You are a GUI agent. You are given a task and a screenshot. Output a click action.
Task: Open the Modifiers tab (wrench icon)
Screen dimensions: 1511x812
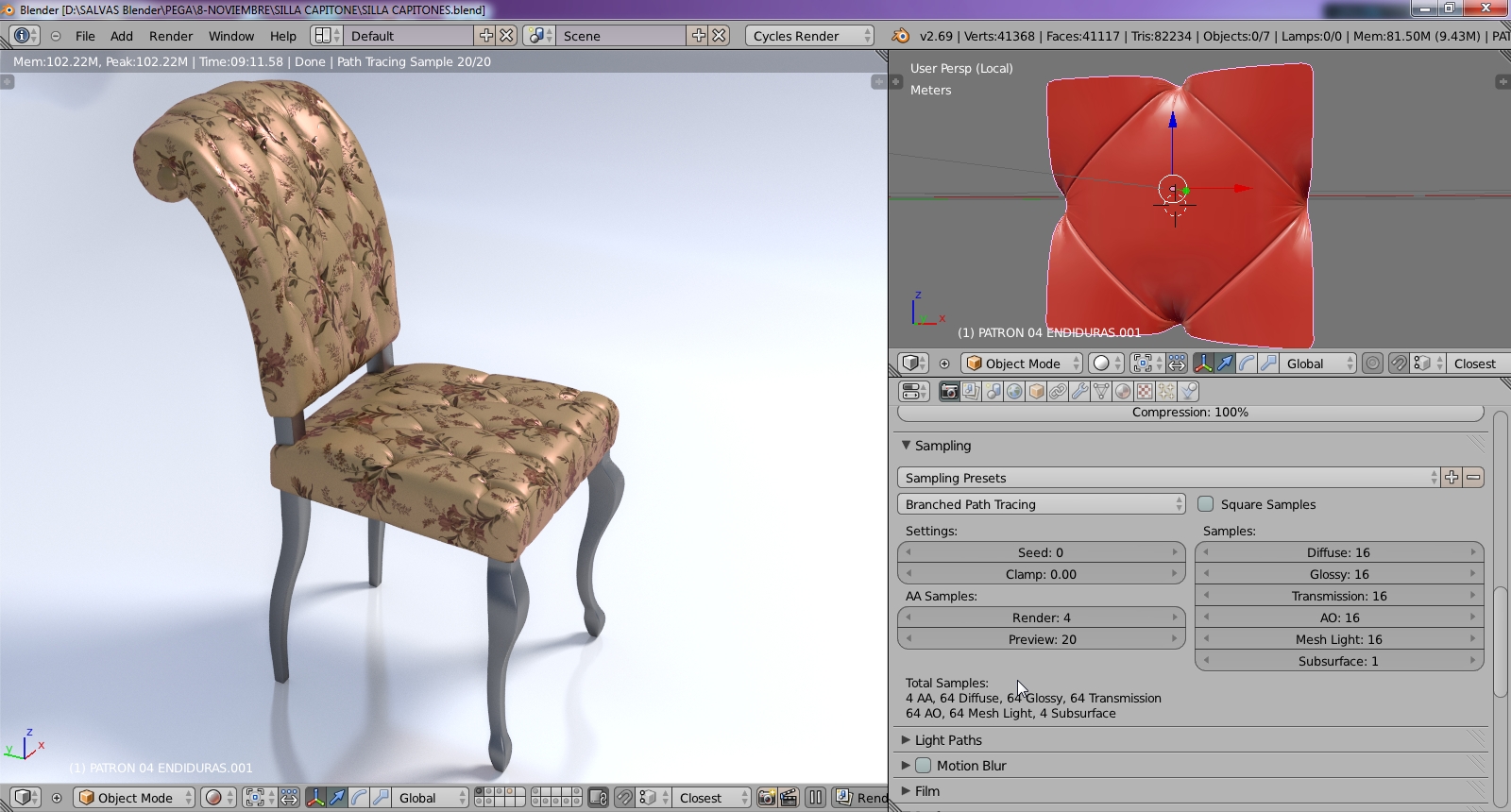coord(1079,391)
